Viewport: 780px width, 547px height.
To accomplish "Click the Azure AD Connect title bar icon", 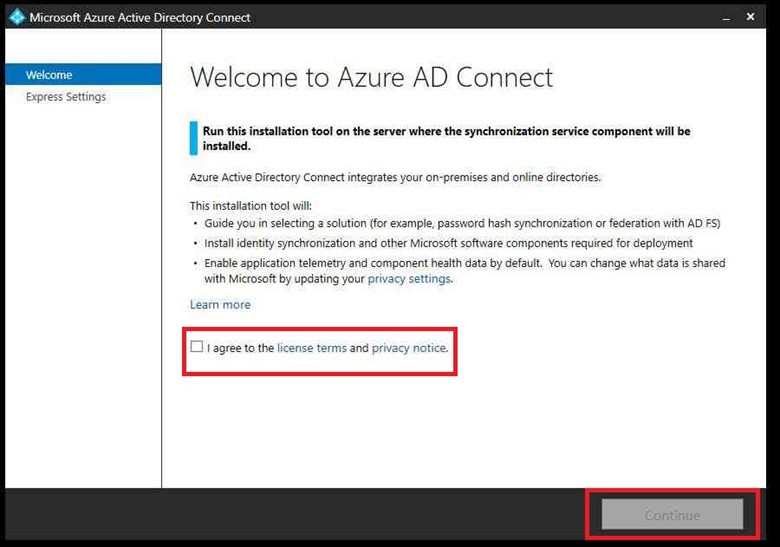I will click(16, 17).
